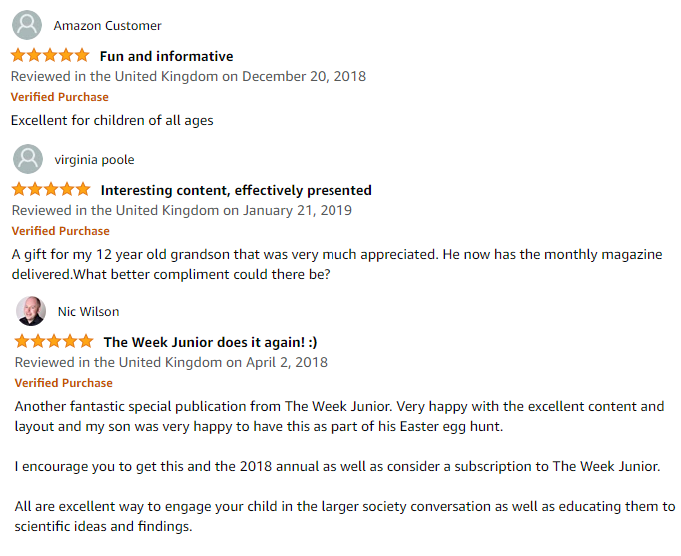This screenshot has width=681, height=556.
Task: Click Verified Purchase under the December 2018 review
Action: click(60, 97)
